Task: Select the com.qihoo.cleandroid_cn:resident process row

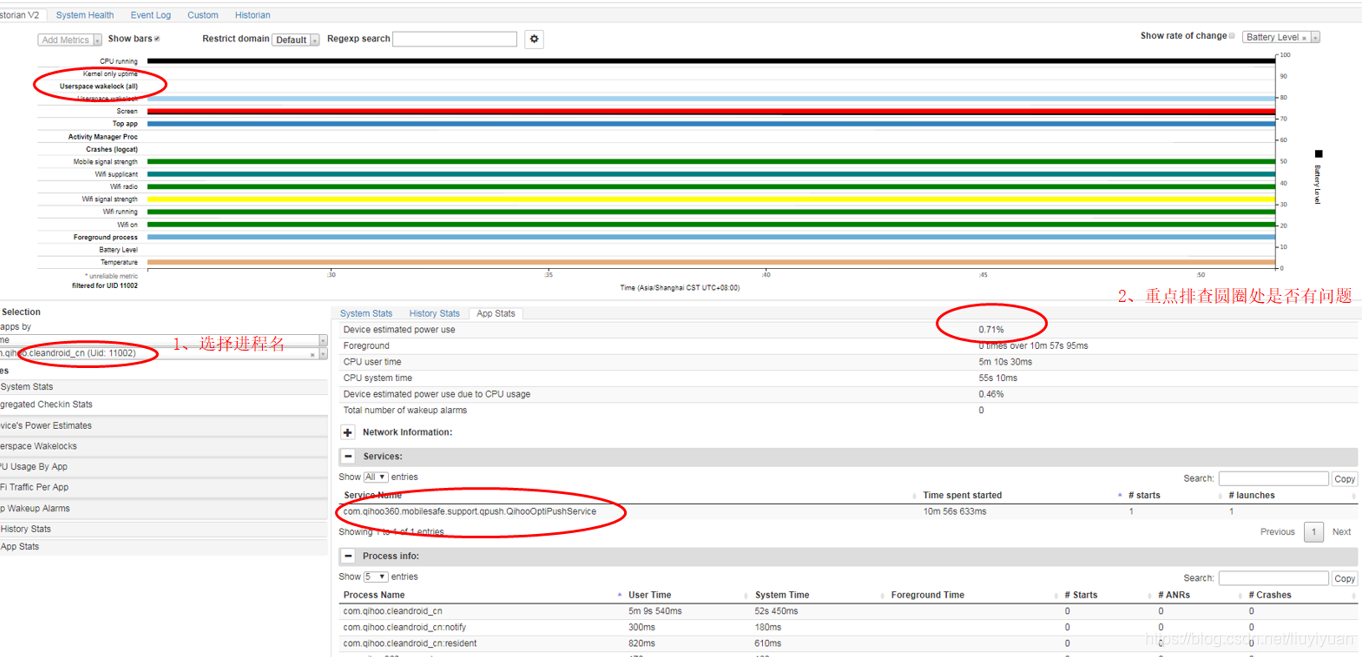Action: (x=848, y=643)
